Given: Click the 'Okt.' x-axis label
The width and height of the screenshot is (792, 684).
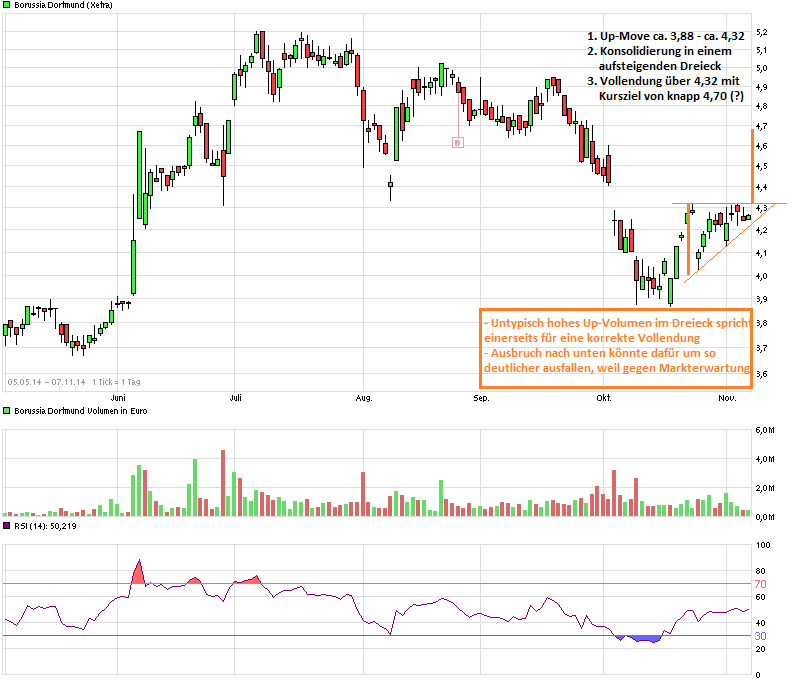Looking at the screenshot, I should tap(604, 398).
